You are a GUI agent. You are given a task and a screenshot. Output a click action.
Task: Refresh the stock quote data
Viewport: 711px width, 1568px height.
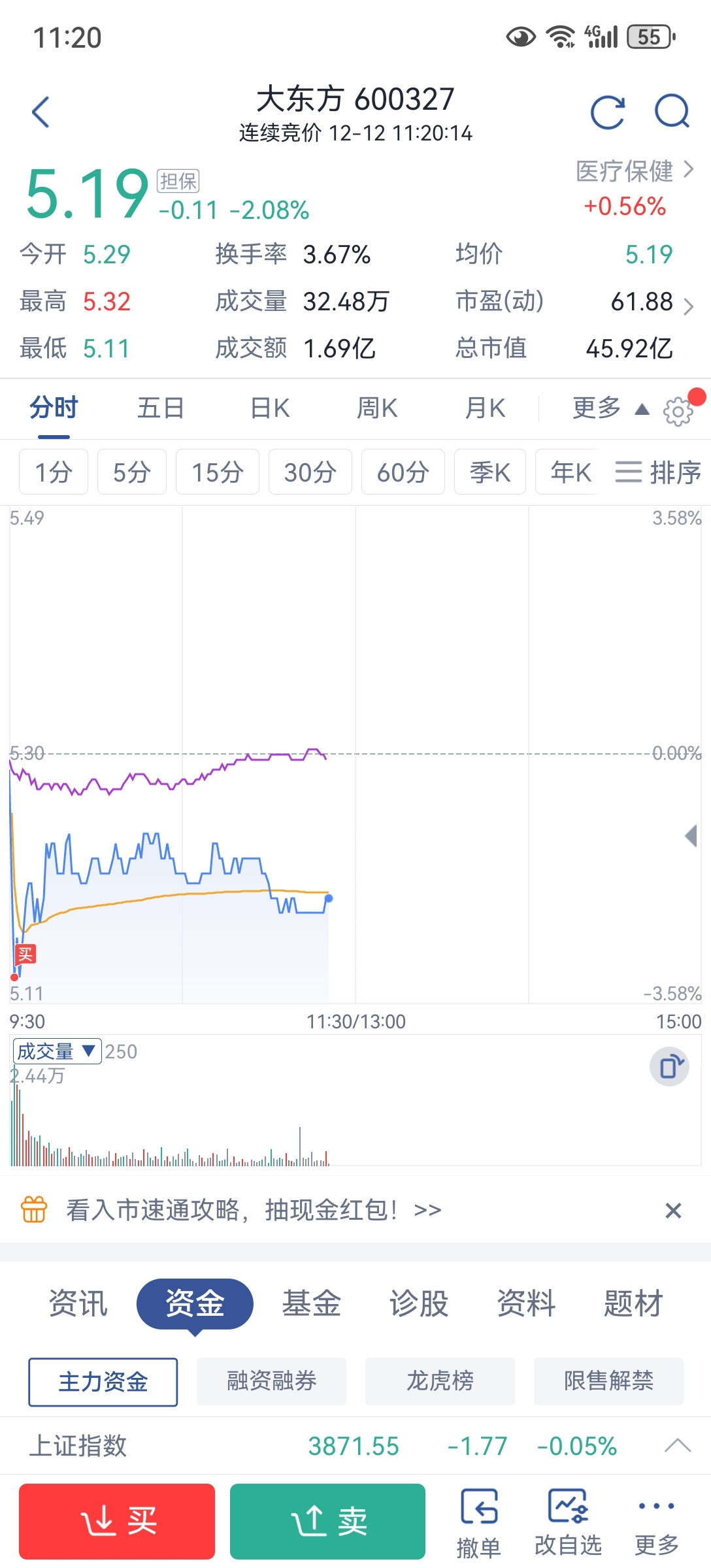click(x=608, y=112)
